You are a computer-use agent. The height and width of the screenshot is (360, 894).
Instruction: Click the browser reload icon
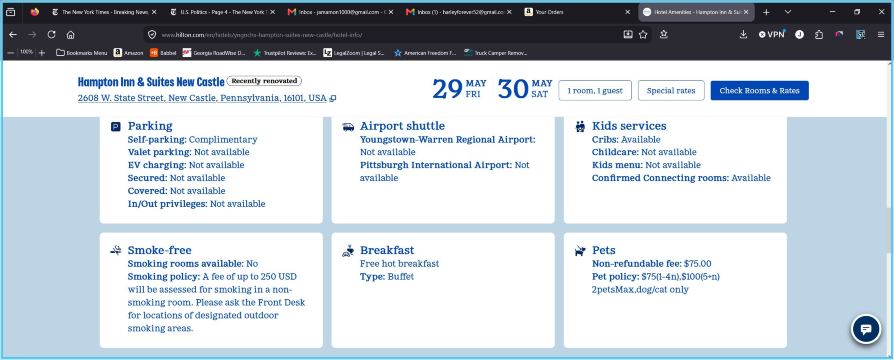[x=51, y=35]
